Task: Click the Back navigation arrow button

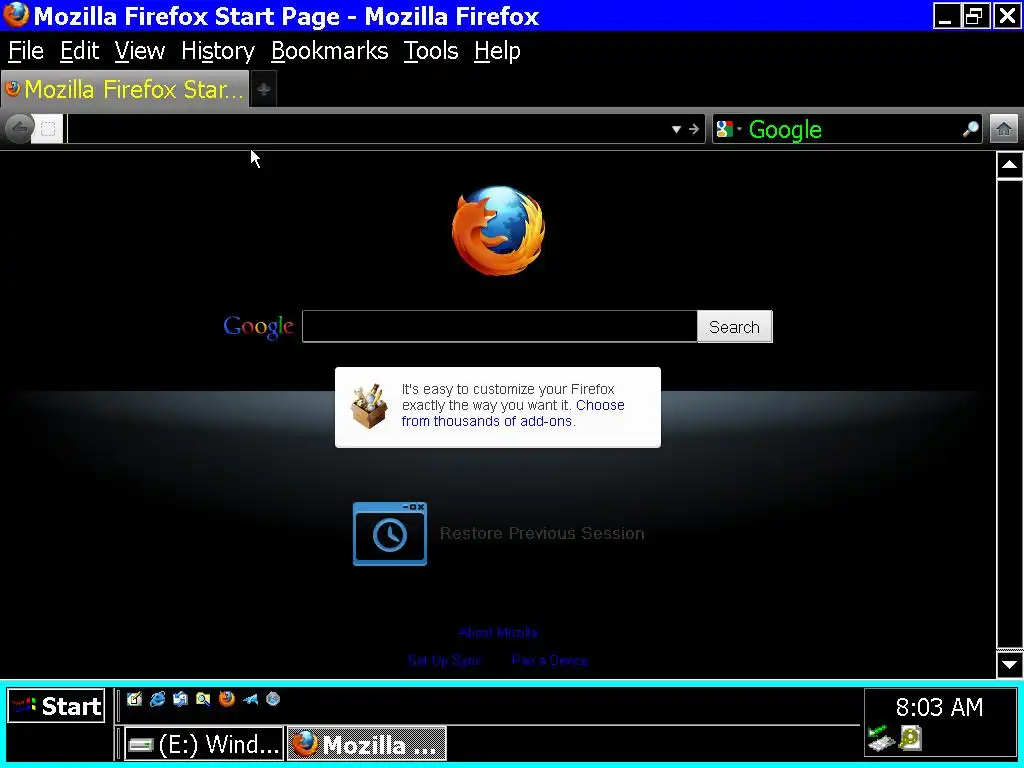Action: click(x=19, y=129)
